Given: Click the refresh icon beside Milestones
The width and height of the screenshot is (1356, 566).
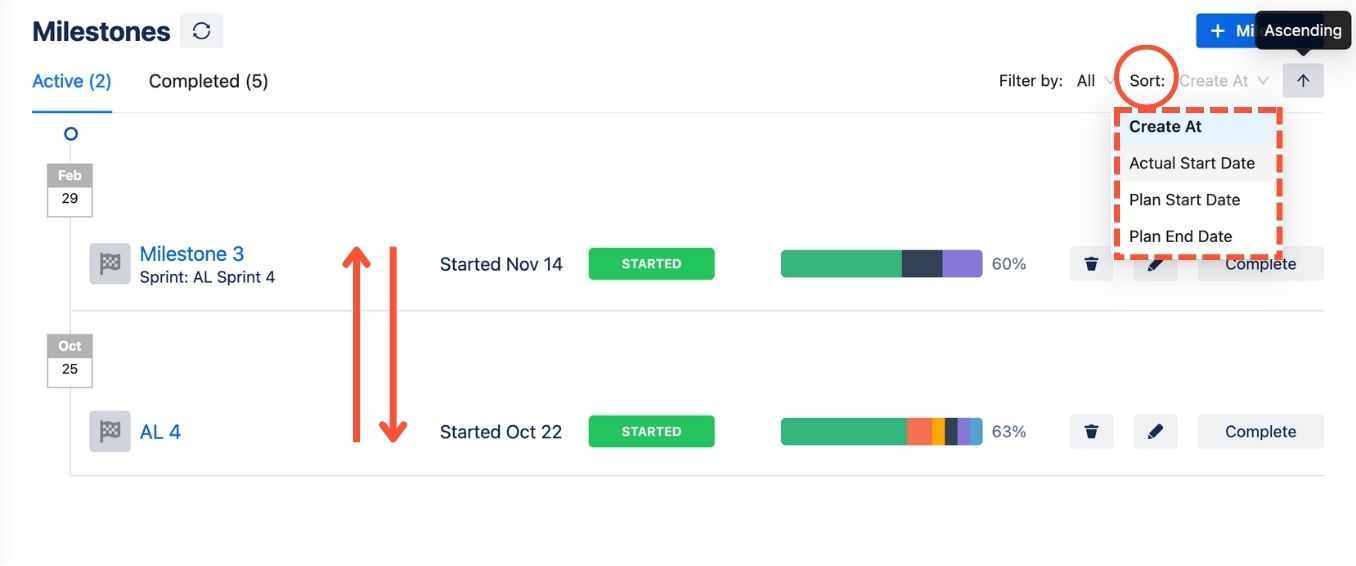Looking at the screenshot, I should point(201,31).
